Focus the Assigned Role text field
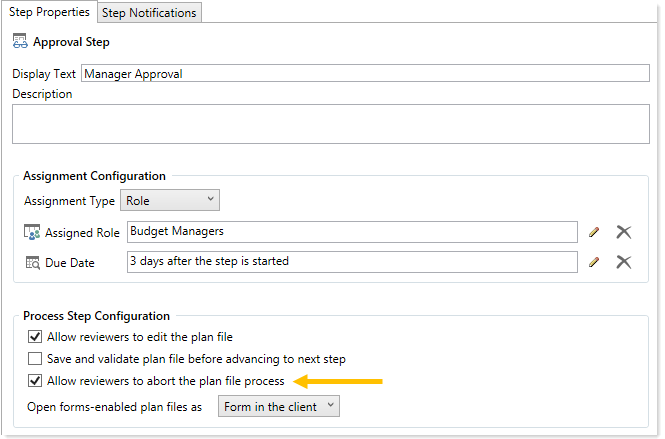Image resolution: width=665 pixels, height=439 pixels. coord(352,232)
